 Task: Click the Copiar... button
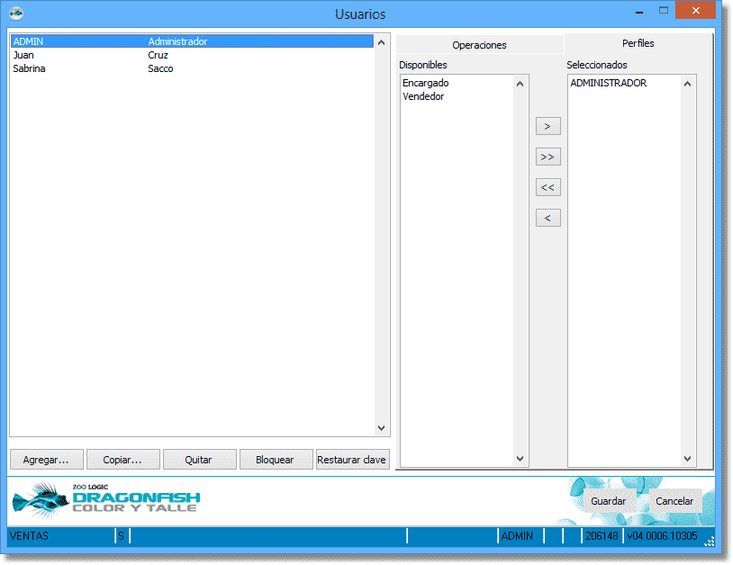(122, 460)
